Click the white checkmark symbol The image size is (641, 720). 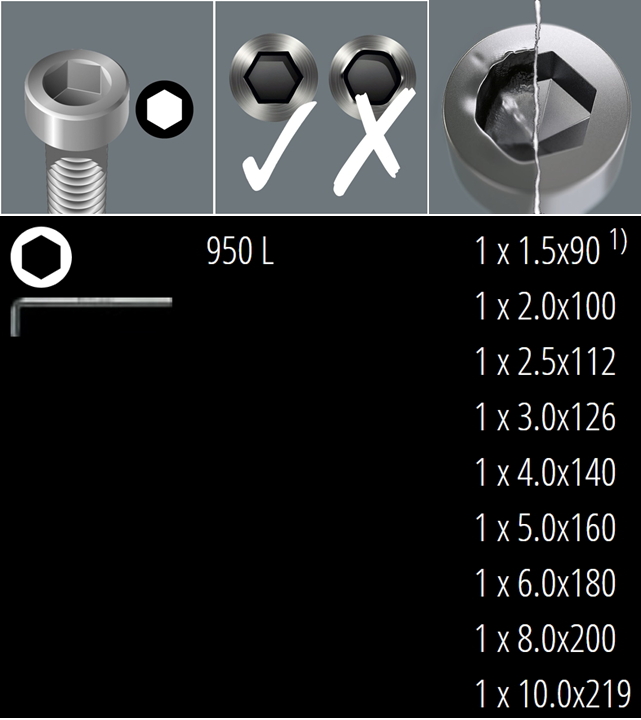coord(278,146)
